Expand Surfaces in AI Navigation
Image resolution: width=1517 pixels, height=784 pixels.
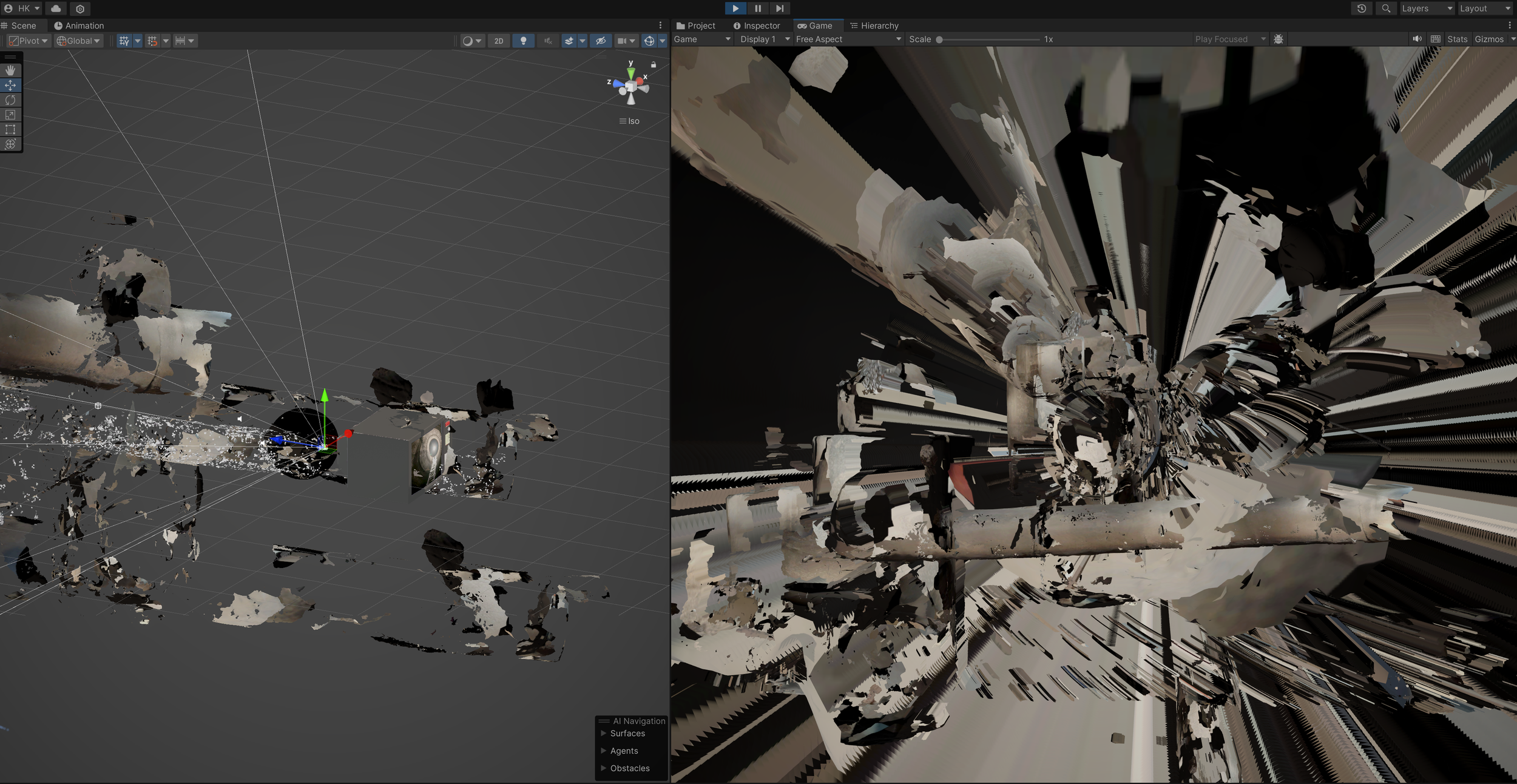[x=603, y=733]
